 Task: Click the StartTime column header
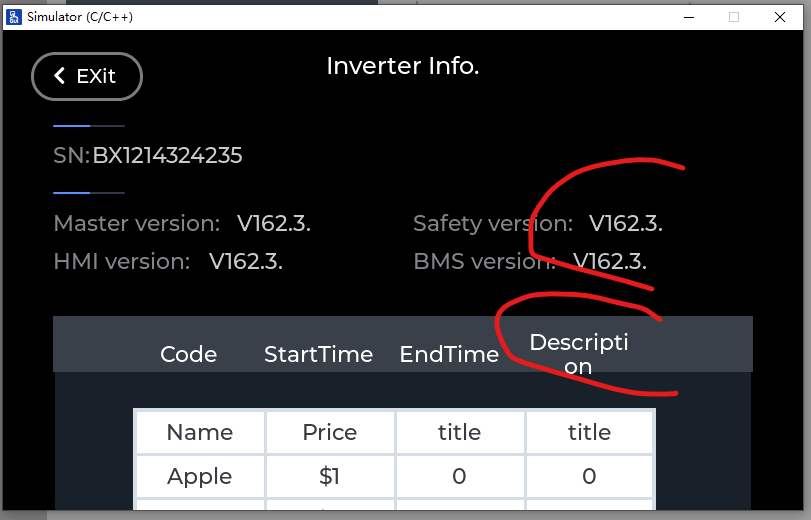pyautogui.click(x=319, y=354)
